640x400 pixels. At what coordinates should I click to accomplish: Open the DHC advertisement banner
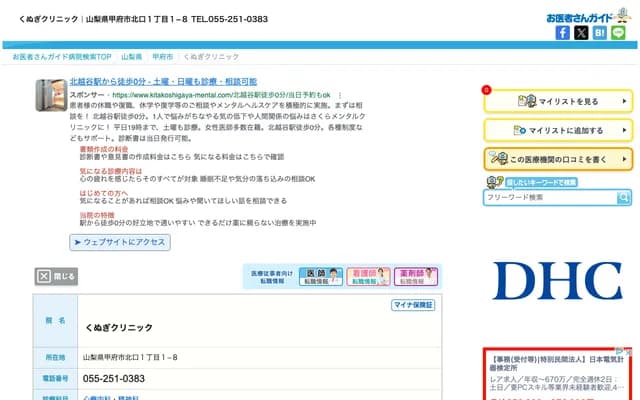point(558,281)
